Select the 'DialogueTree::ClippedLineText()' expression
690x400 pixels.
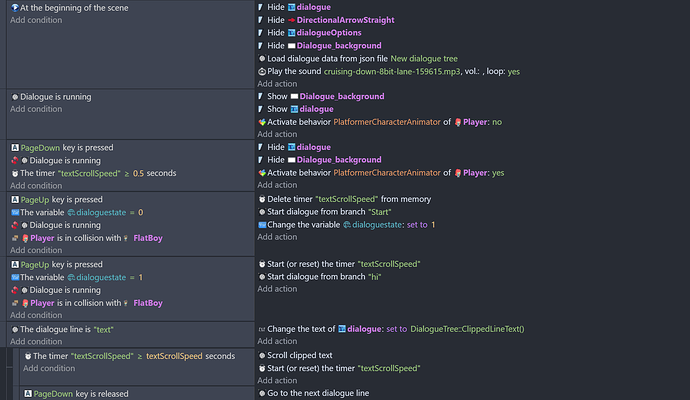click(467, 329)
